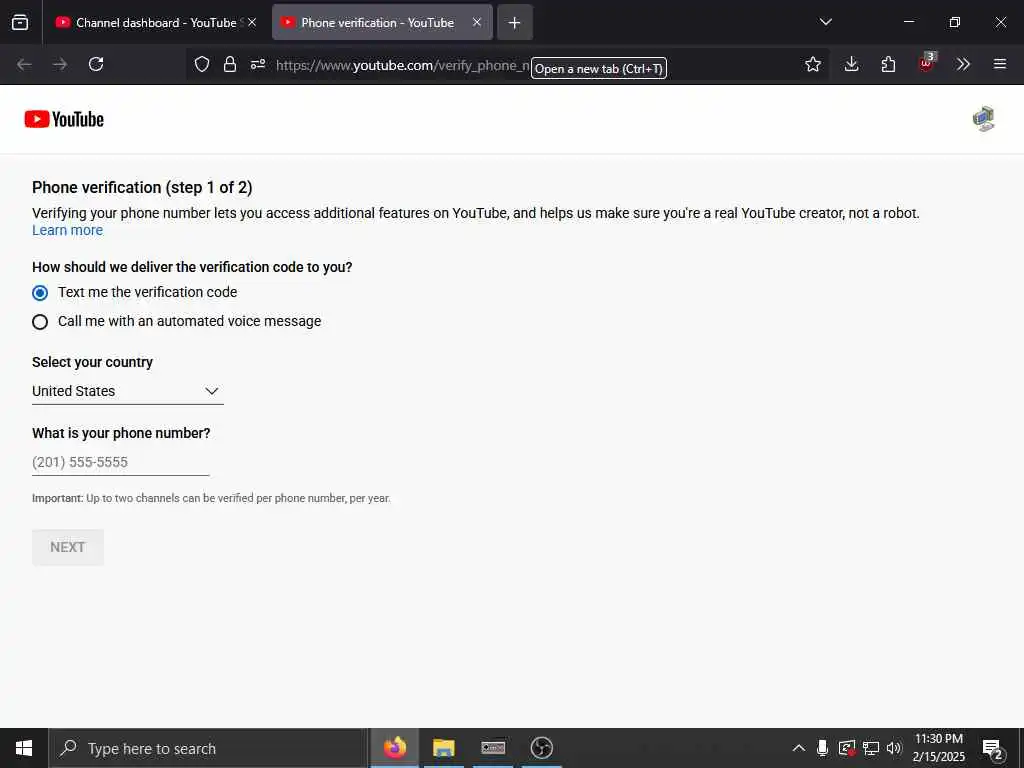Expand the United States country dropdown
The height and width of the screenshot is (768, 1024).
(127, 391)
